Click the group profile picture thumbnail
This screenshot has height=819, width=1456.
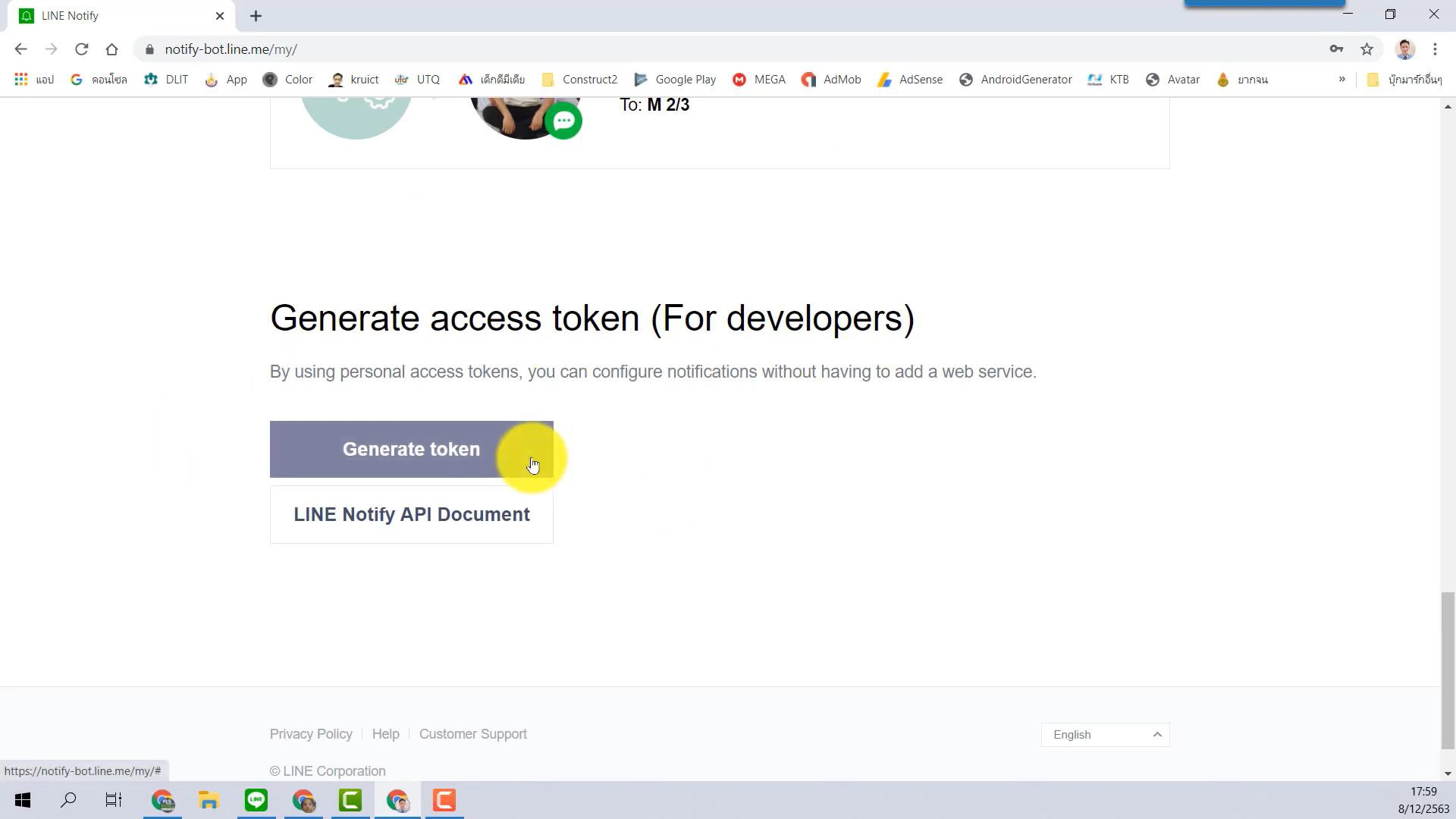pyautogui.click(x=526, y=118)
